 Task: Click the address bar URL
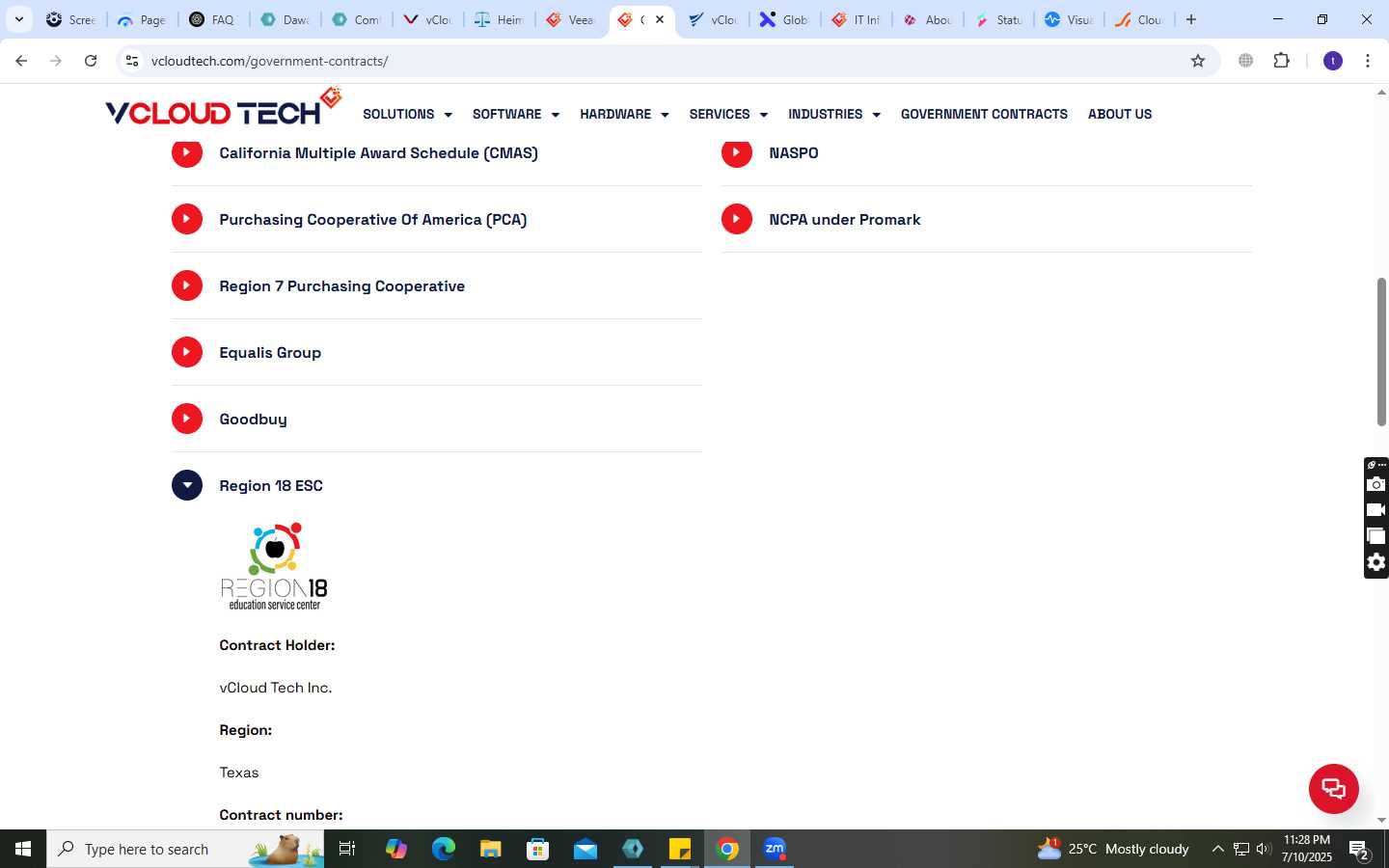[270, 61]
